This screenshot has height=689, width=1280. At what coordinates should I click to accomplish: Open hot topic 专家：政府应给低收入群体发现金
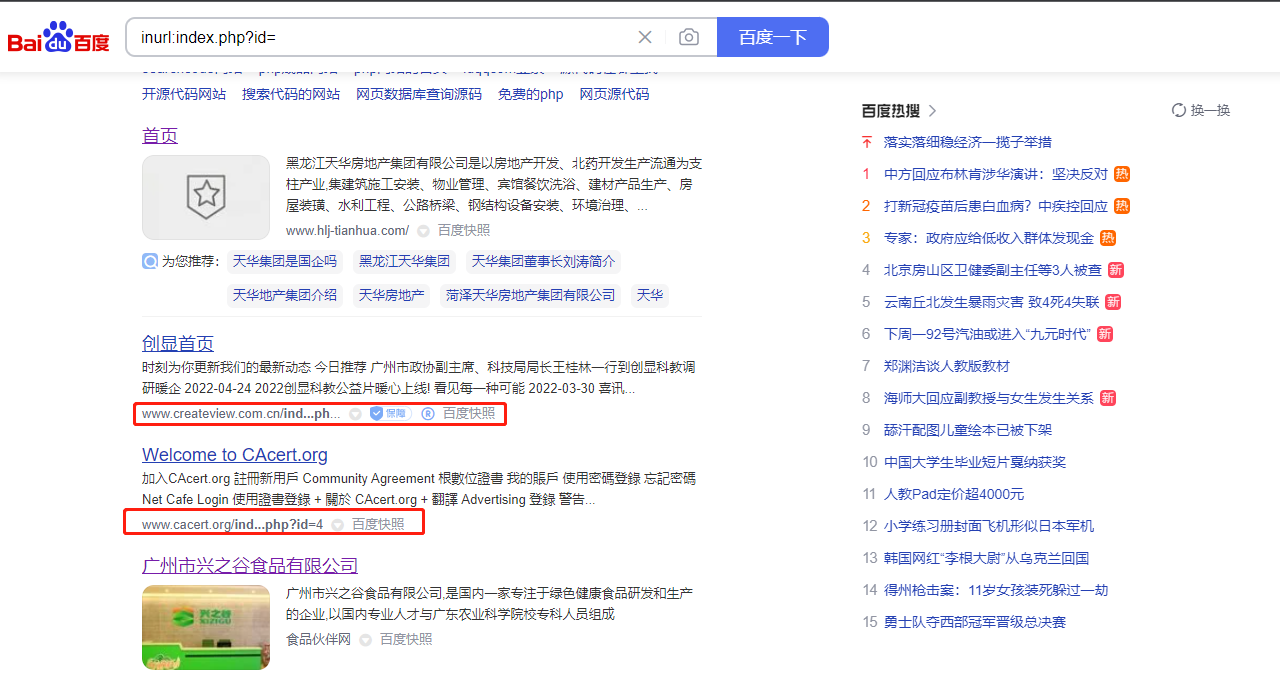[x=989, y=238]
